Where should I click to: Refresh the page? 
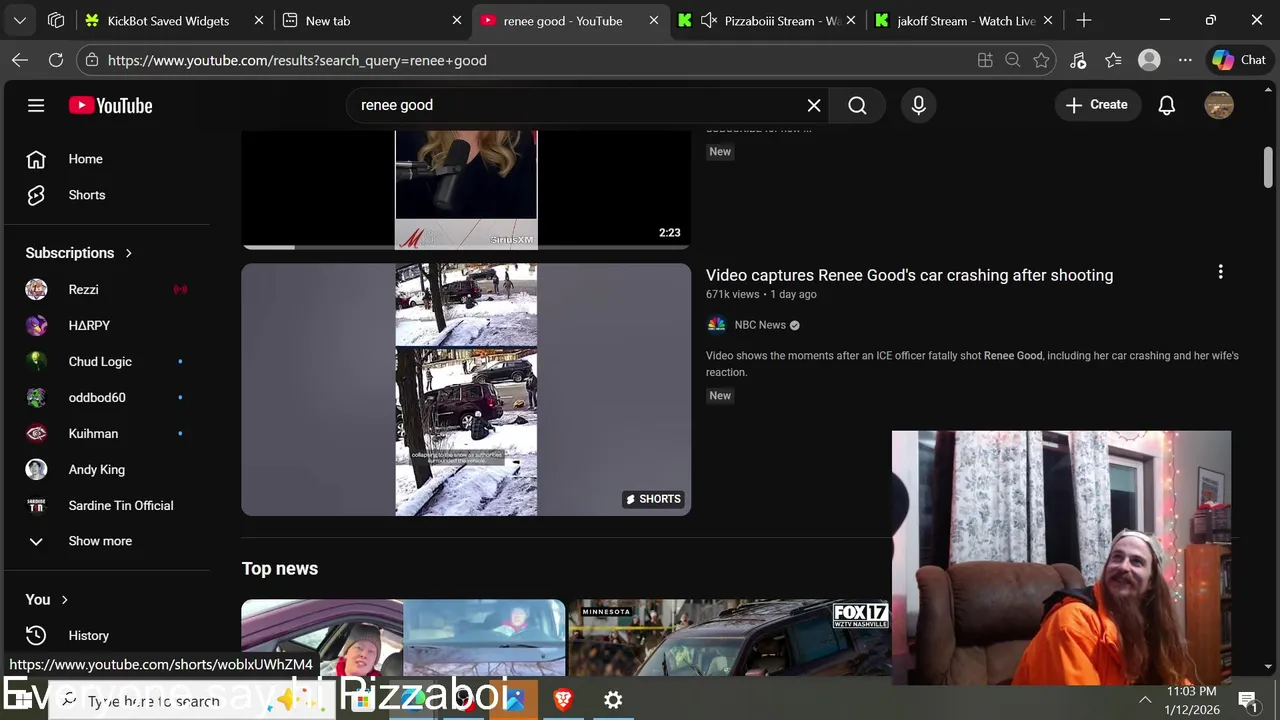click(56, 60)
